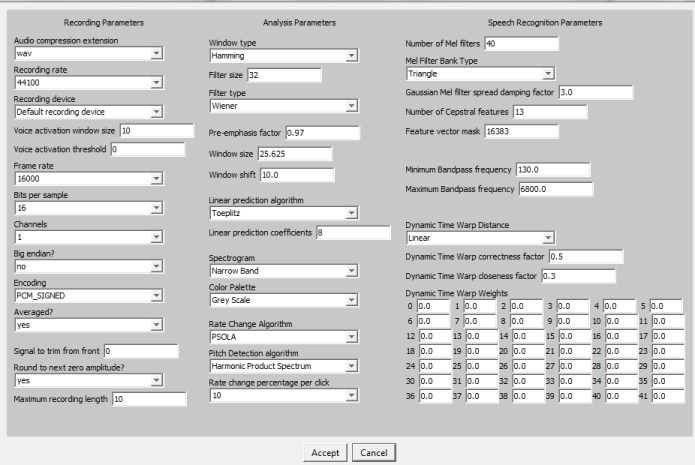Open the Mel Filter Bank Type dropdown
695x465 pixels.
coord(479,73)
